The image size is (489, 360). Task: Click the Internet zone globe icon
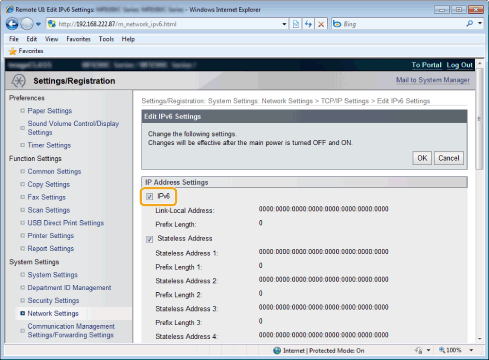pos(277,351)
